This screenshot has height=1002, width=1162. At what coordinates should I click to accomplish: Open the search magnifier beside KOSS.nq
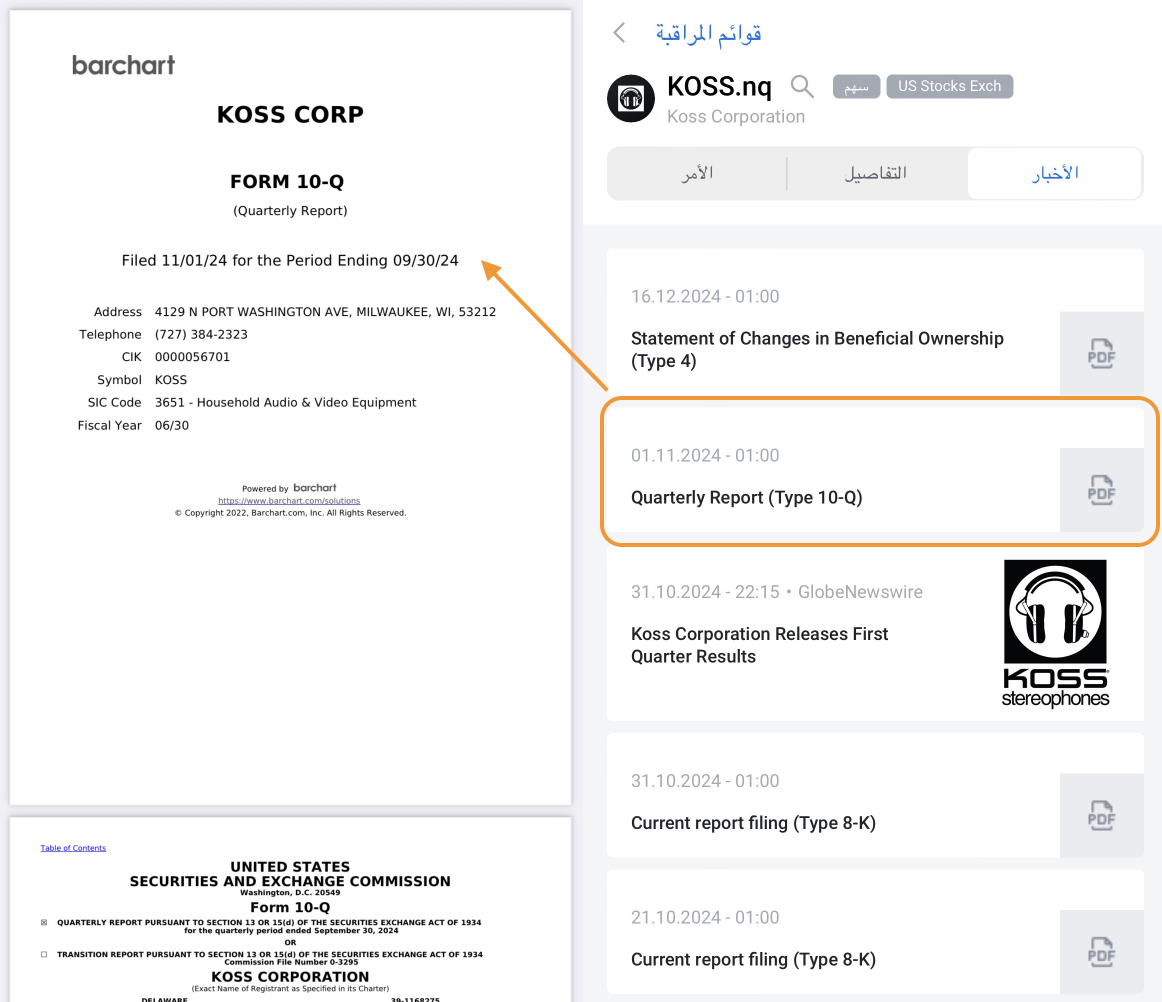click(x=802, y=87)
